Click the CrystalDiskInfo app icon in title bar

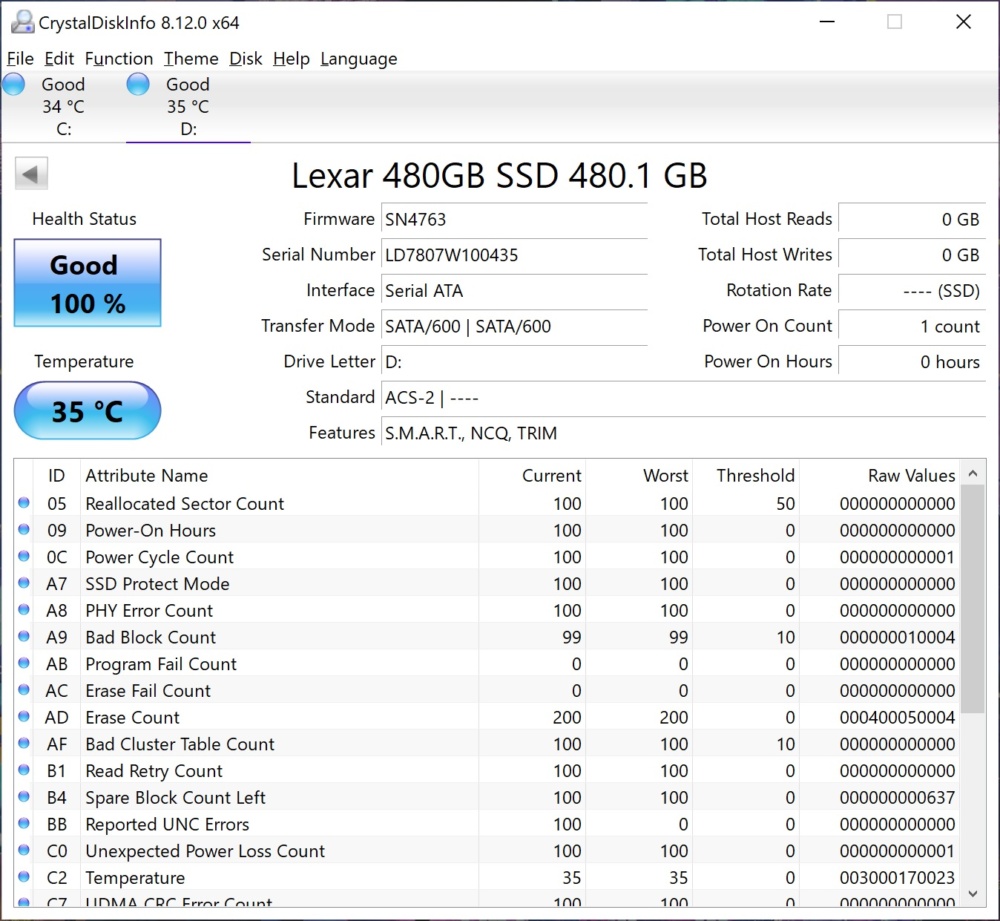(x=22, y=22)
